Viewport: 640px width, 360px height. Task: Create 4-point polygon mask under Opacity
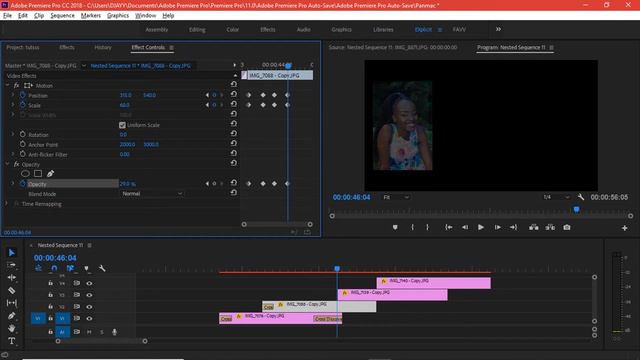coord(38,174)
